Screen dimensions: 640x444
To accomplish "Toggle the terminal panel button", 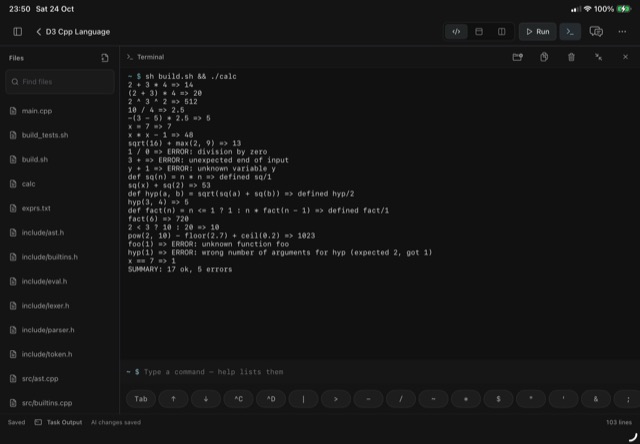I will point(570,31).
